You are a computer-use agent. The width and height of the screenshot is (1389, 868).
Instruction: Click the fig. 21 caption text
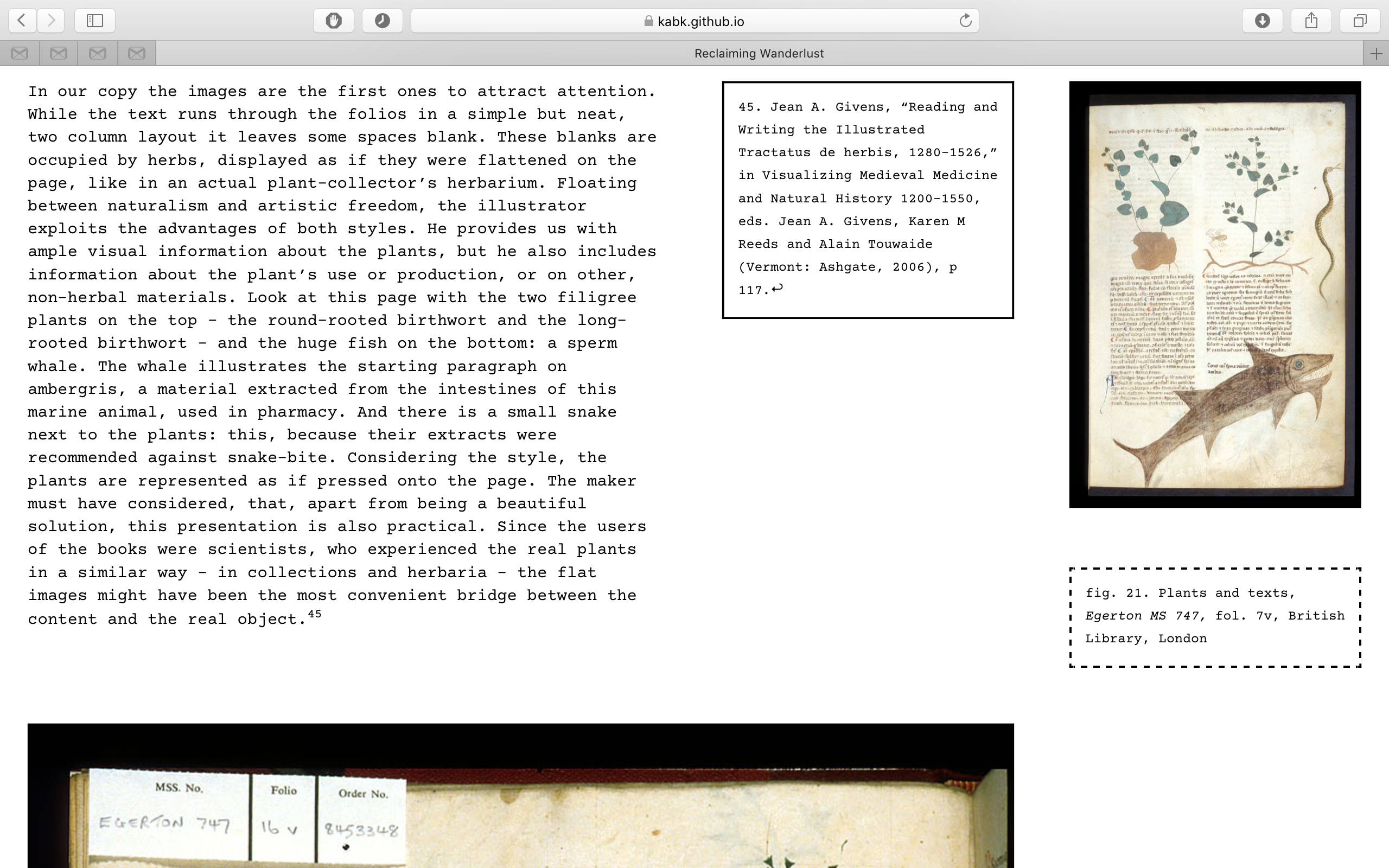point(1214,616)
